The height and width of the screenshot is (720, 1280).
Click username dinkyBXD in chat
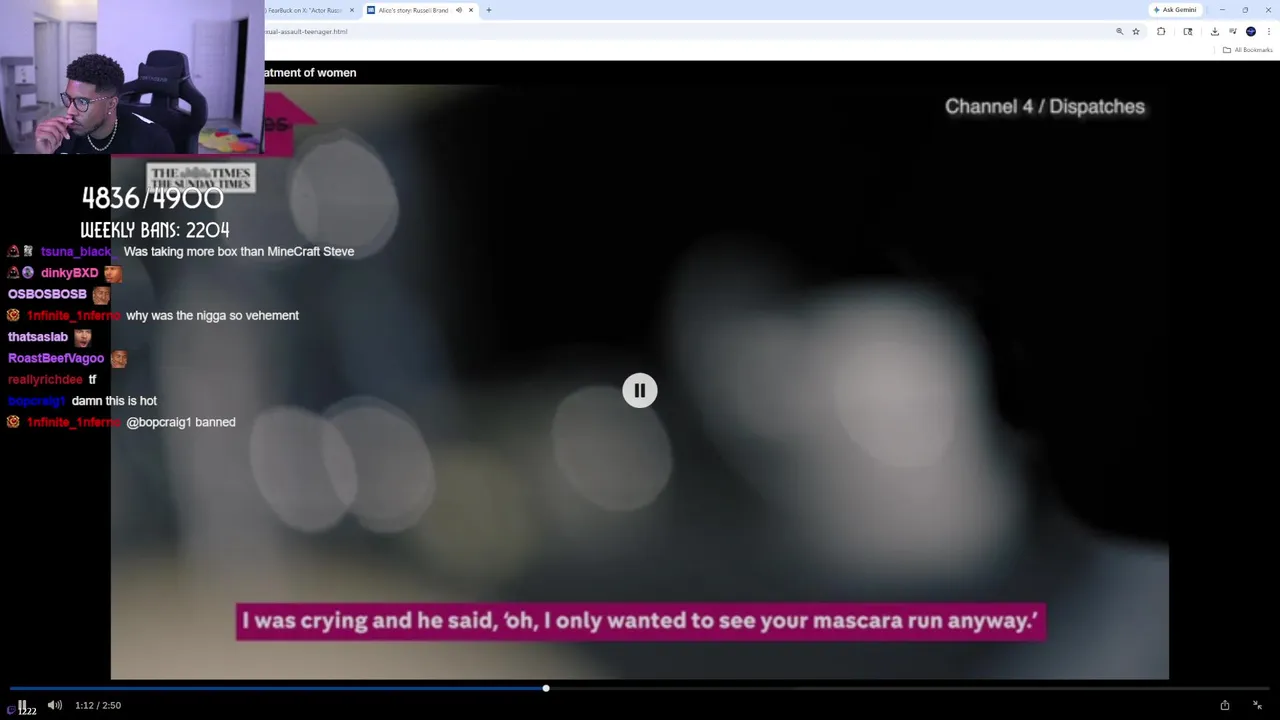tap(69, 273)
